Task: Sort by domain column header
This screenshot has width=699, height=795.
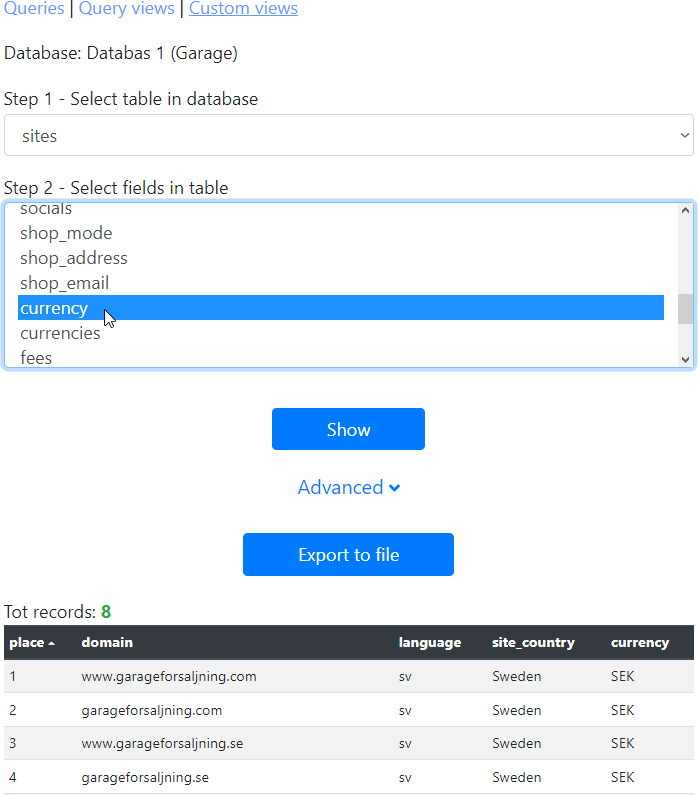Action: [x=107, y=643]
